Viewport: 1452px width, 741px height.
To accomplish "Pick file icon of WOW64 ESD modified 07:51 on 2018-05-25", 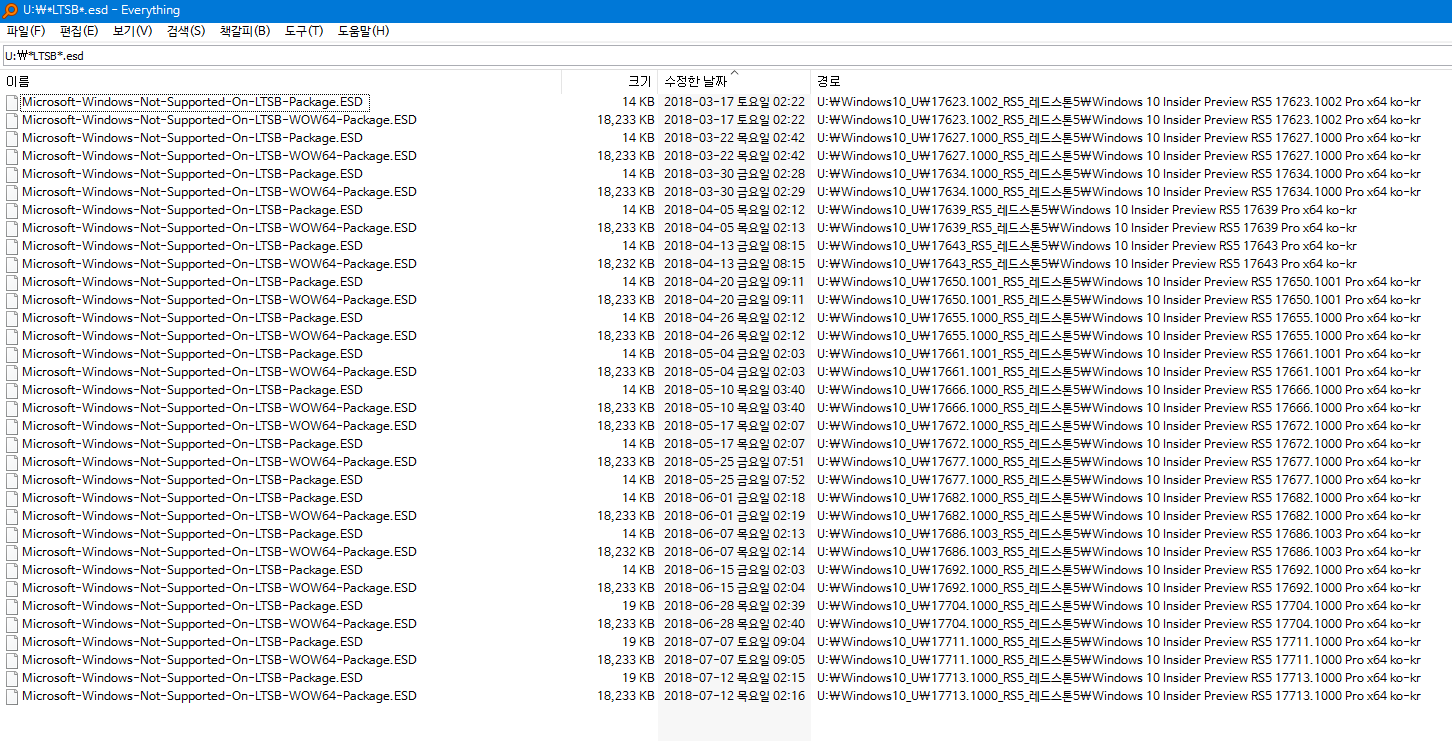I will coord(12,462).
